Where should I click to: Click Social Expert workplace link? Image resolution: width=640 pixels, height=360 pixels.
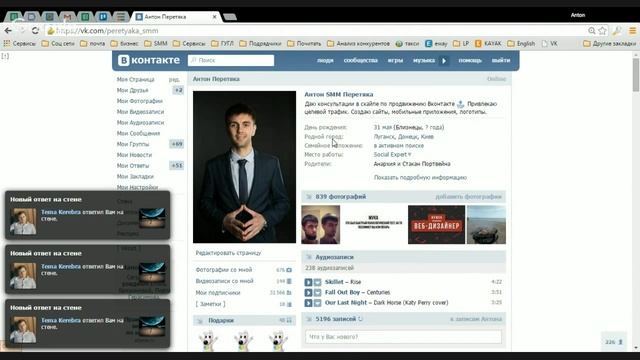[392, 155]
